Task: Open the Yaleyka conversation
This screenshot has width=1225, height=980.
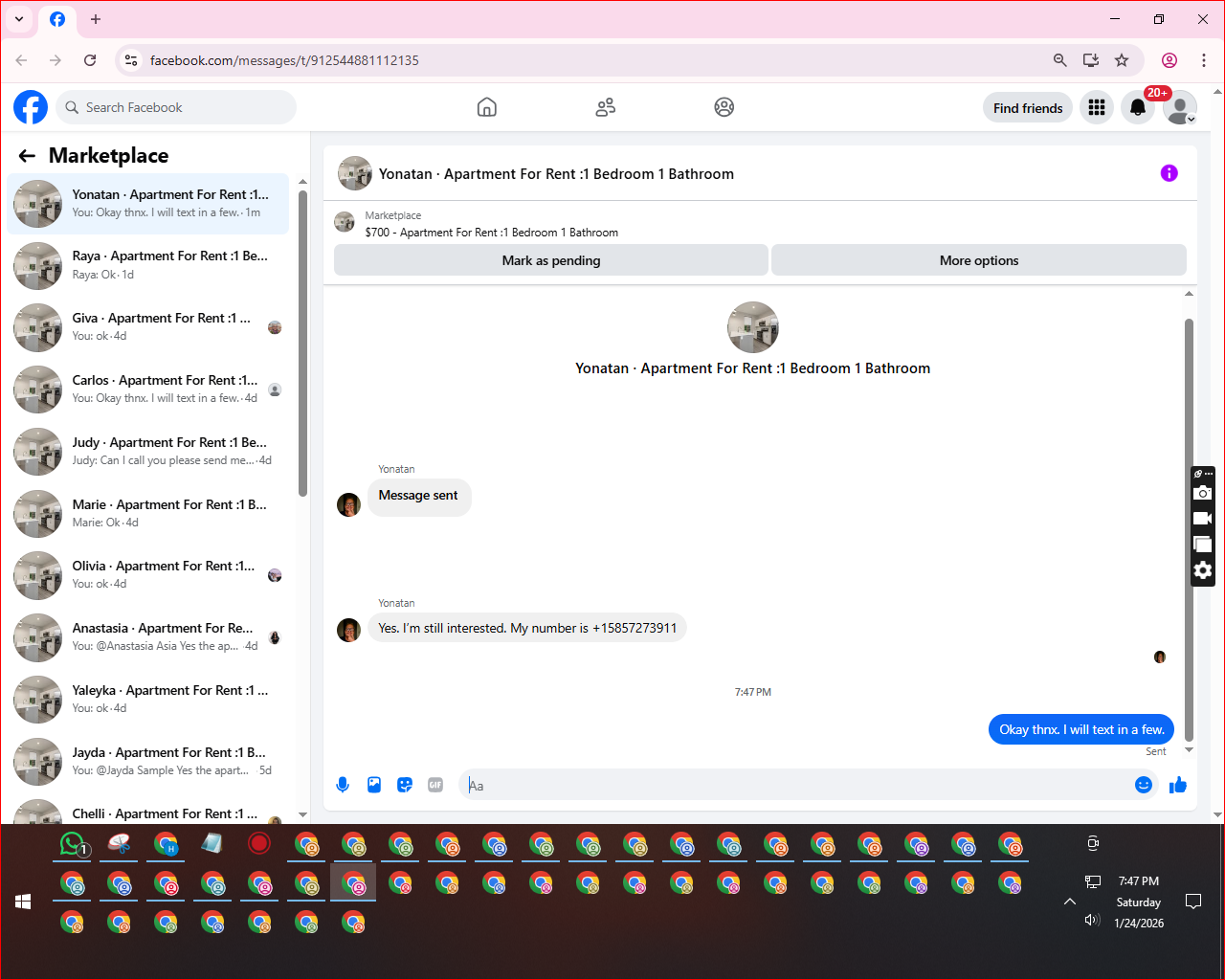Action: click(148, 700)
